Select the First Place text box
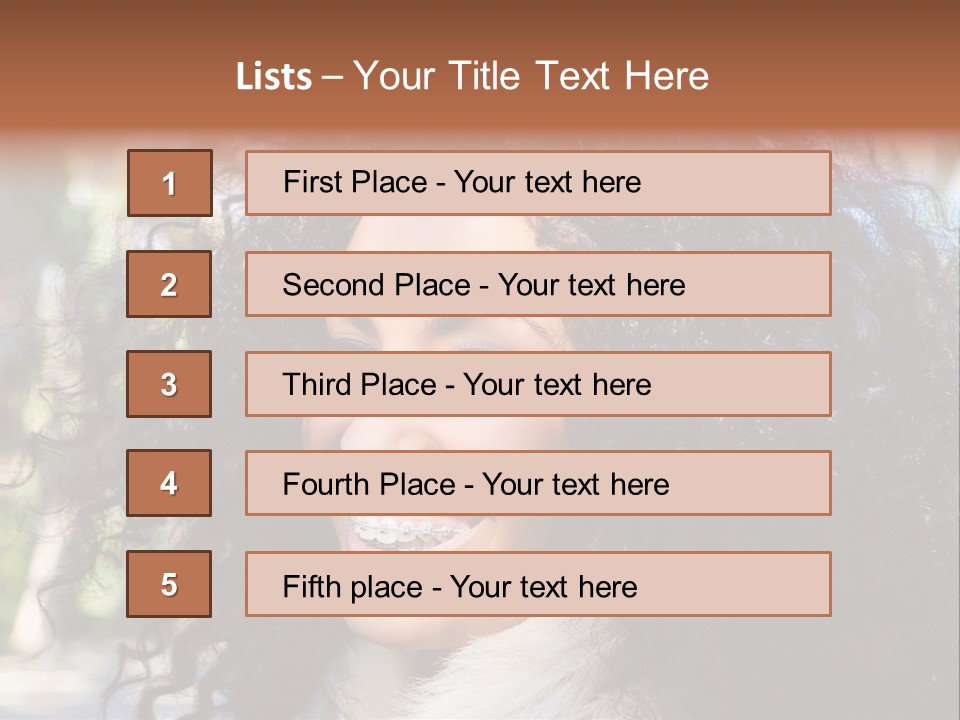960x720 pixels. (538, 183)
